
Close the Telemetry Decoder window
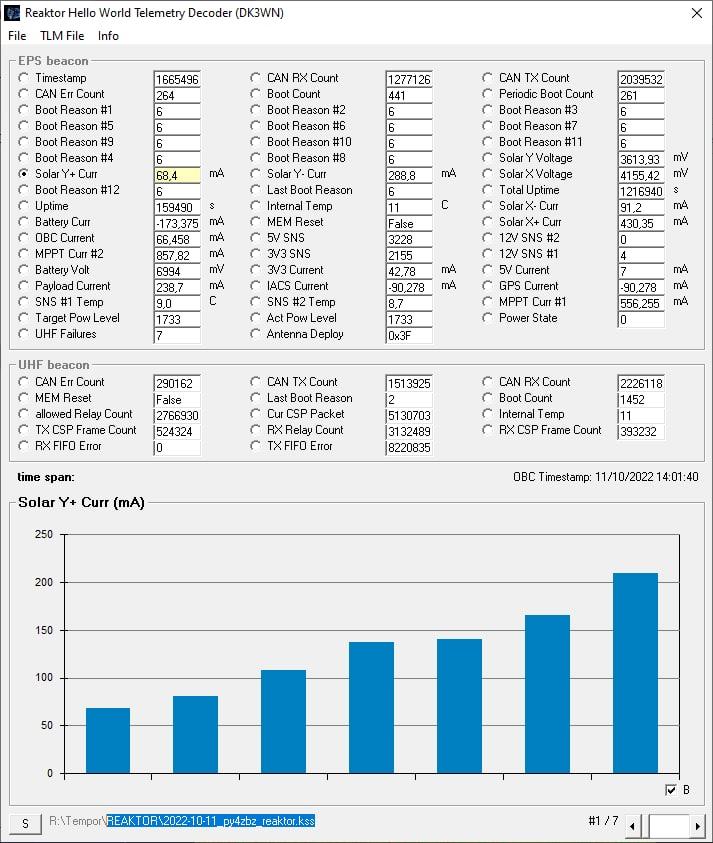pos(696,13)
